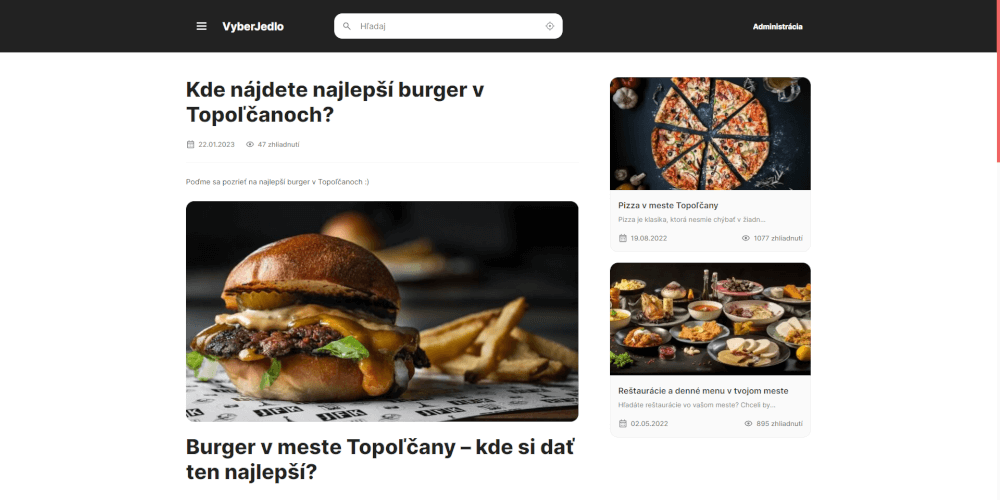Screen dimensions: 1000x500
Task: Click the eye icon beside 1077 zhliadnutí
Action: pyautogui.click(x=746, y=238)
